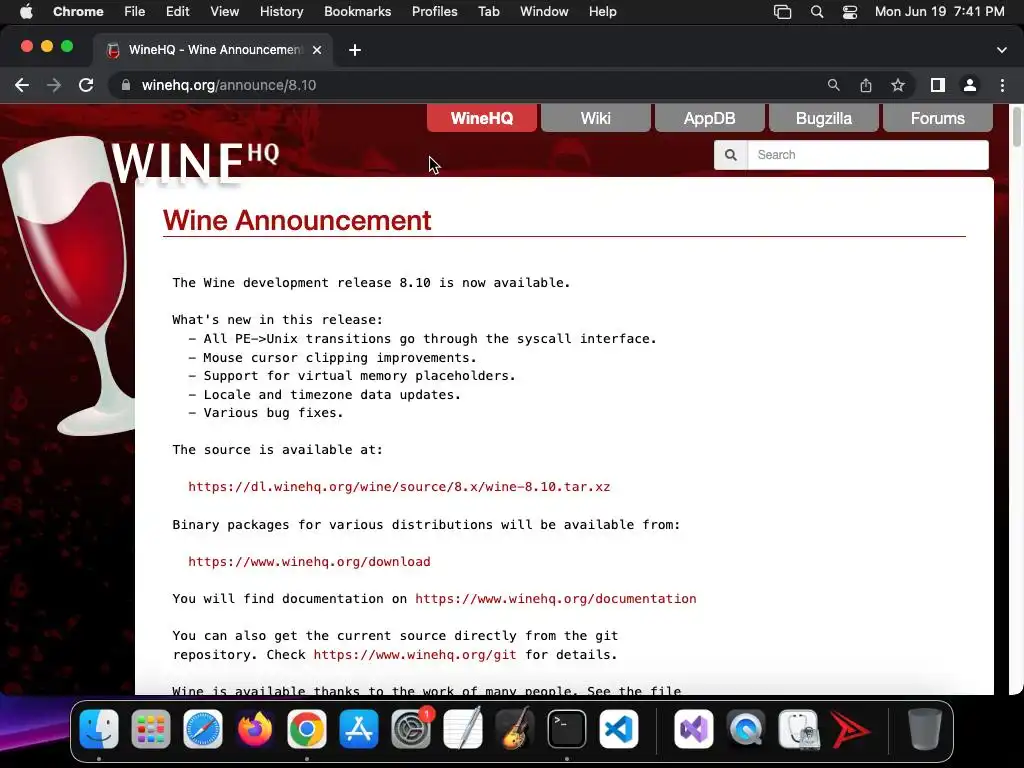Open App Store from the Dock

point(359,729)
